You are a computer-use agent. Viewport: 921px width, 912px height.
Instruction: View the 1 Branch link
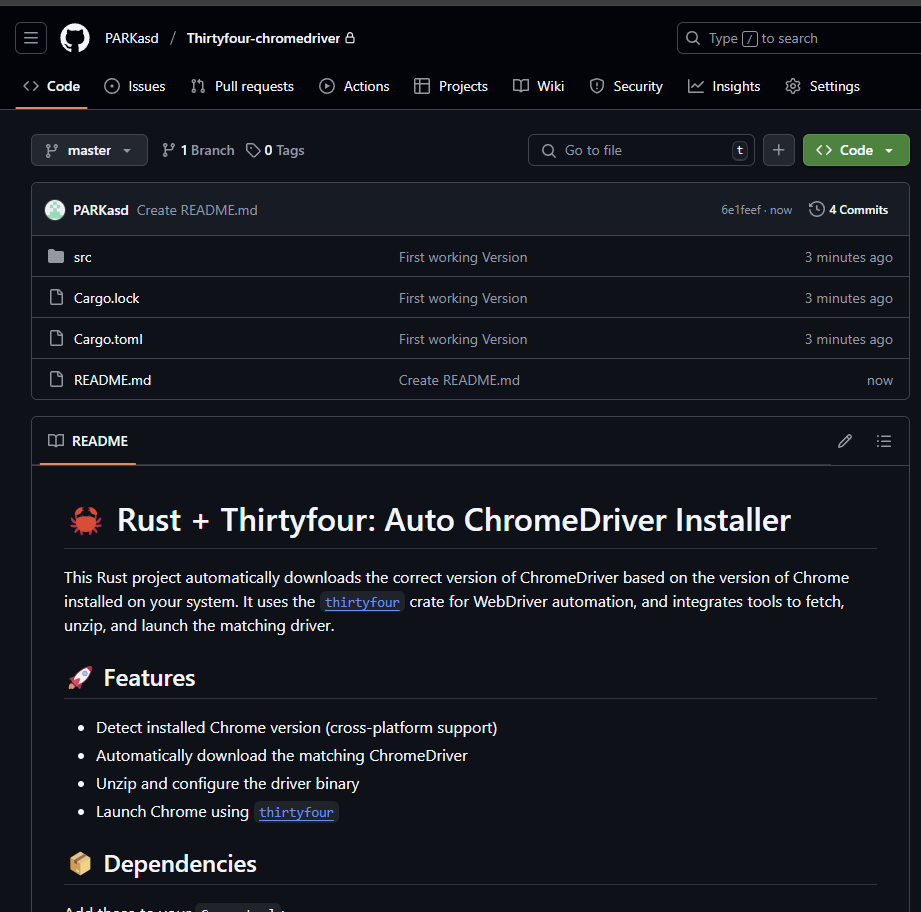tap(198, 150)
